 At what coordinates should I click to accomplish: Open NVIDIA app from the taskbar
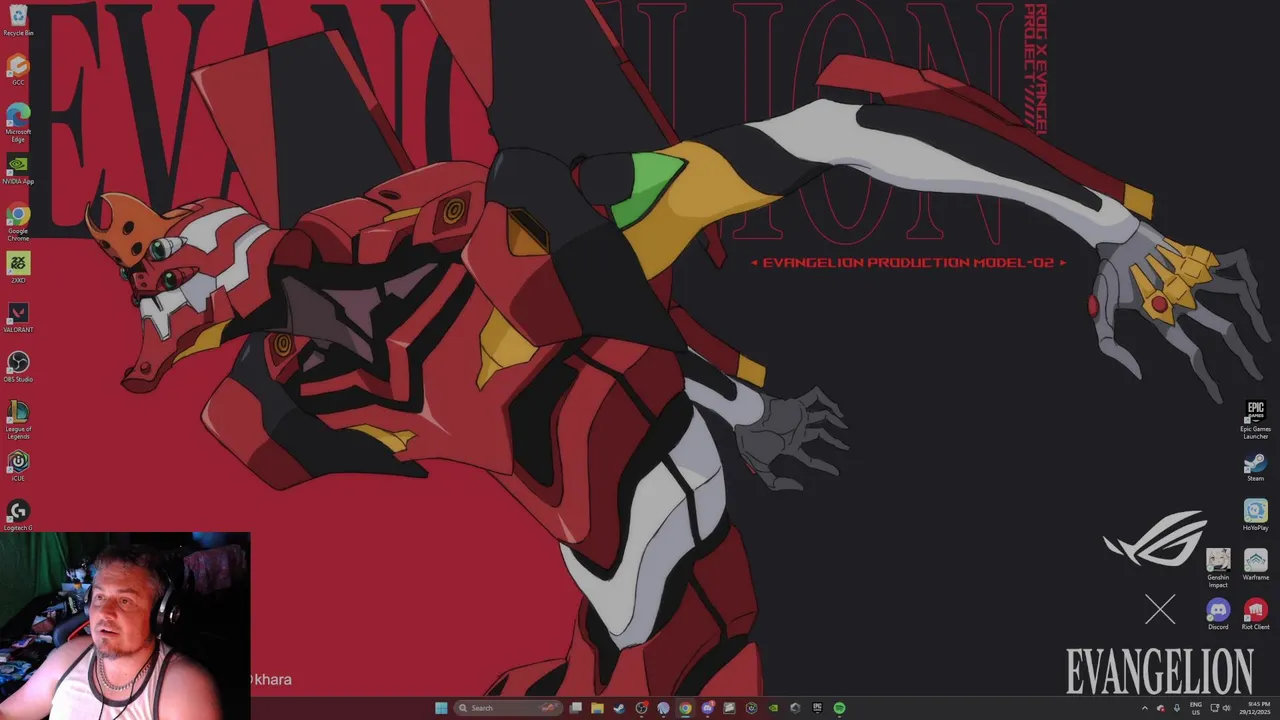click(773, 708)
